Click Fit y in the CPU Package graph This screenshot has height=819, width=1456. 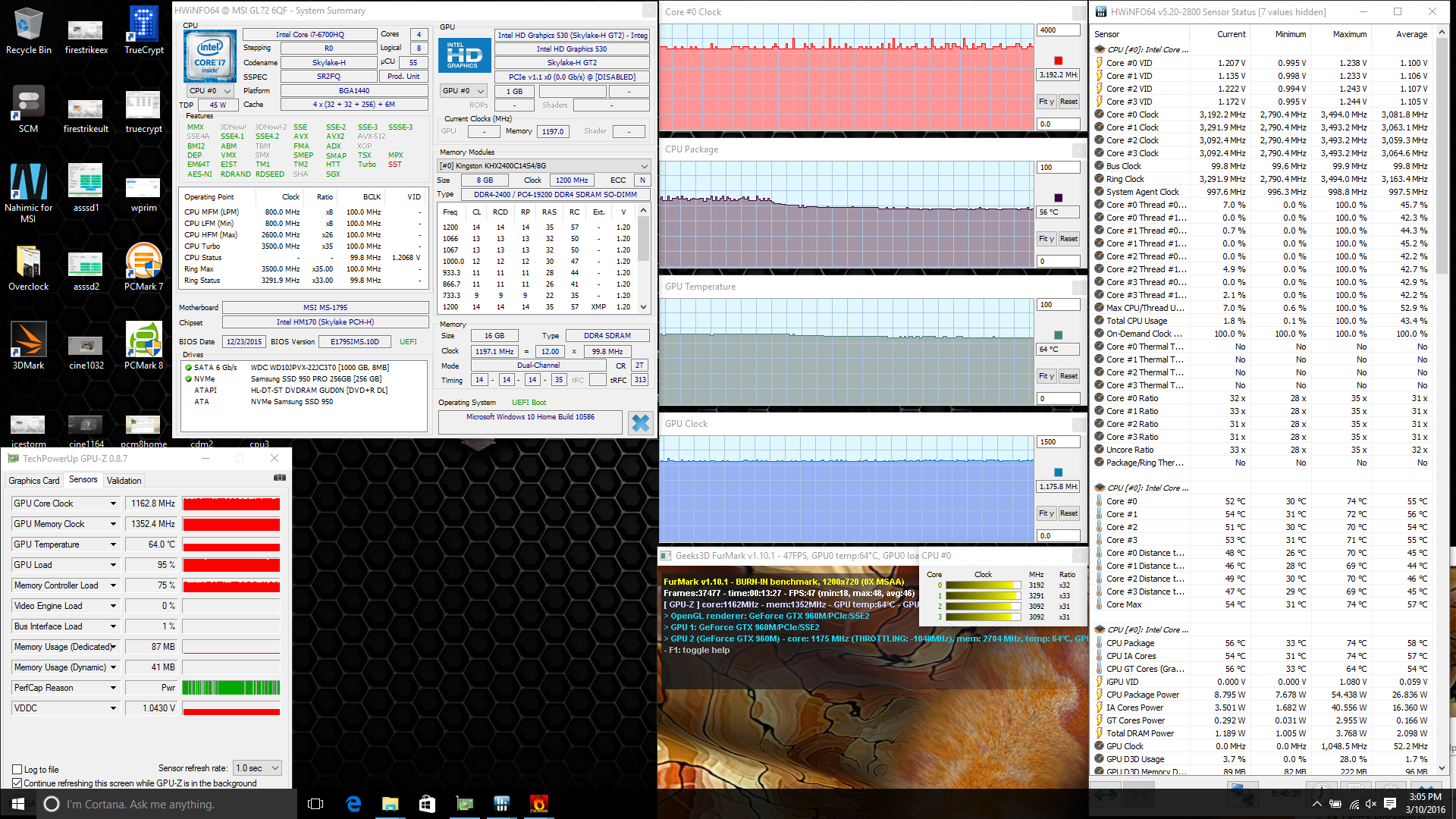pyautogui.click(x=1046, y=239)
